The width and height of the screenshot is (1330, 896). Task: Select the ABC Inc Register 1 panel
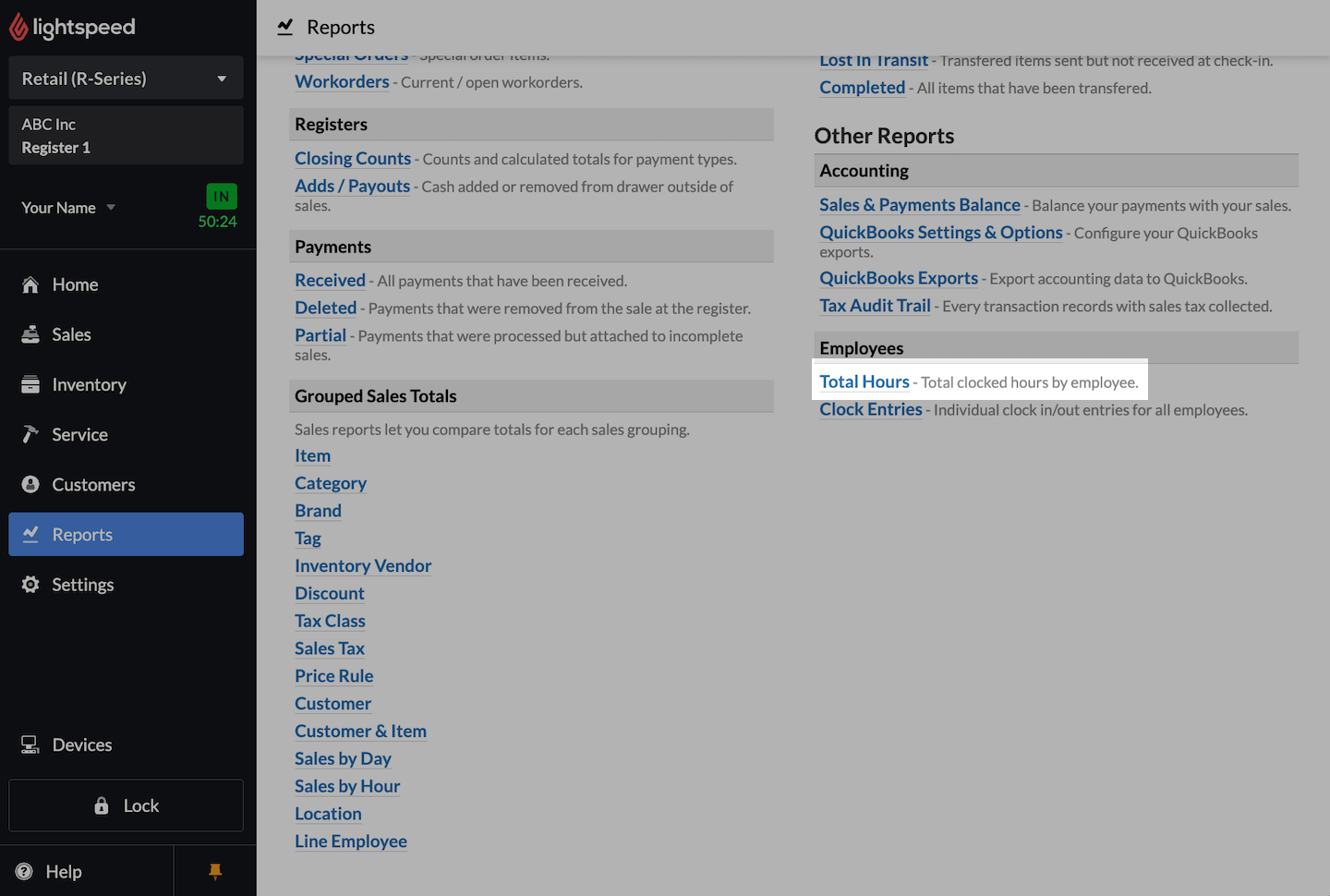126,136
